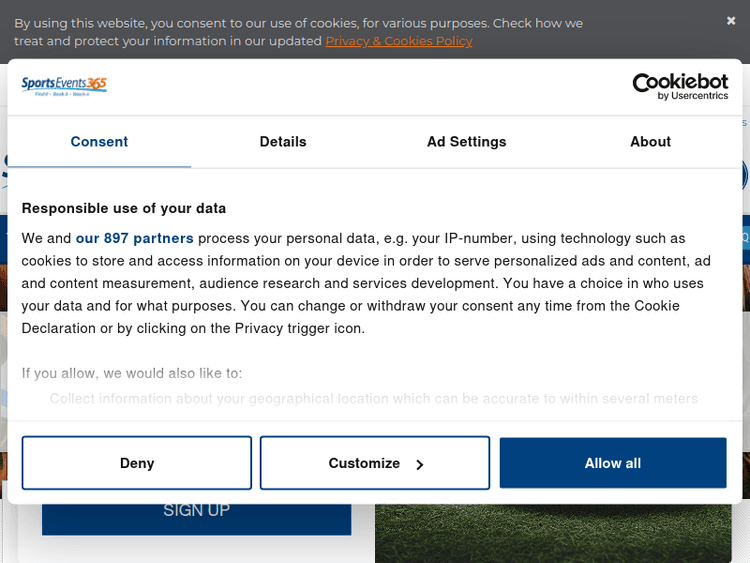Image resolution: width=750 pixels, height=563 pixels.
Task: Open the 'our 897 partners' link
Action: pyautogui.click(x=134, y=238)
